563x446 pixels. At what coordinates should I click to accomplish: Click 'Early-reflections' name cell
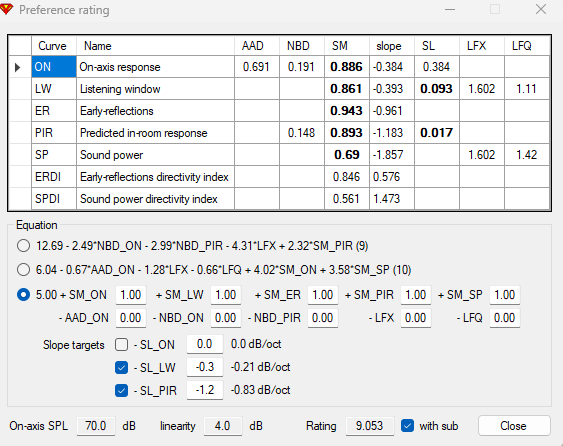[x=155, y=111]
